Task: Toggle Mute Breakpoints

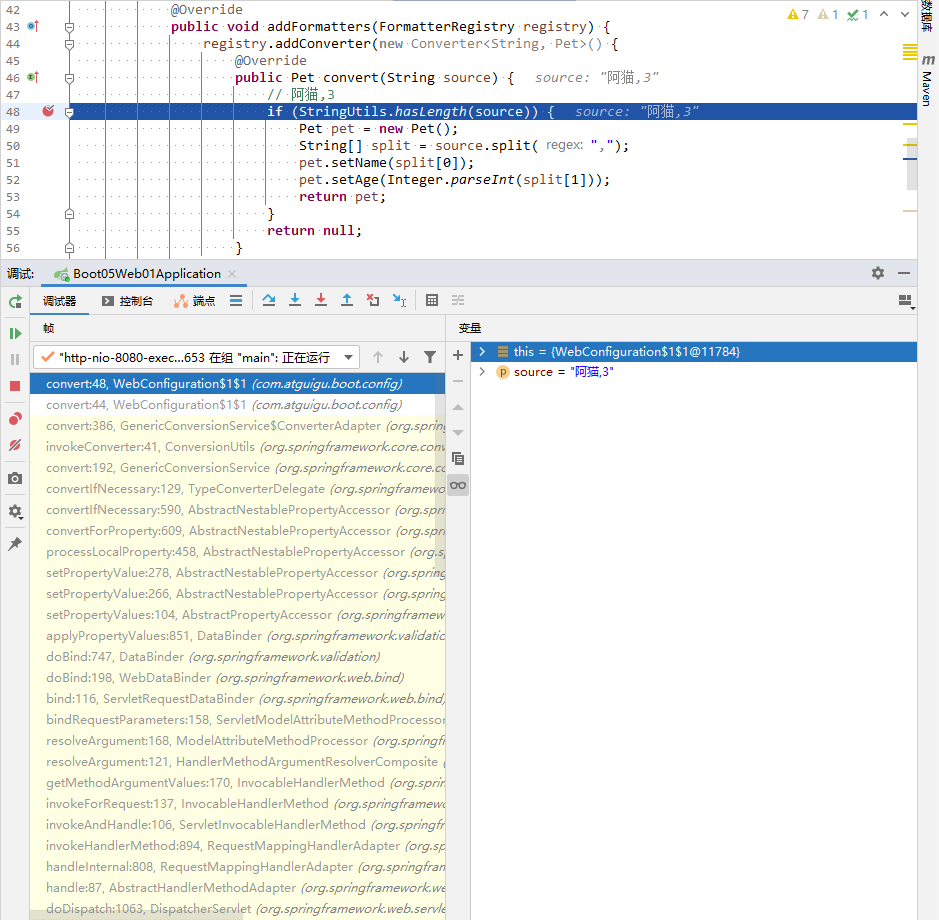Action: click(16, 445)
